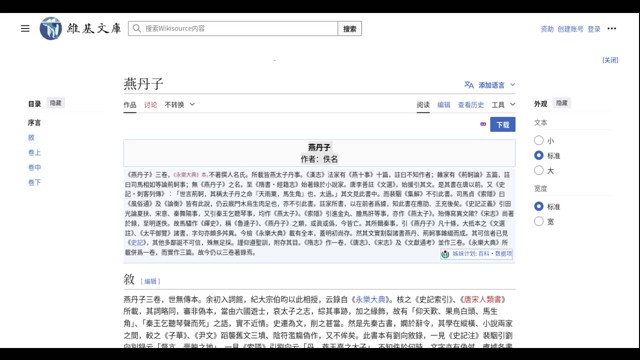Open the 百科 sister project link

click(484, 254)
